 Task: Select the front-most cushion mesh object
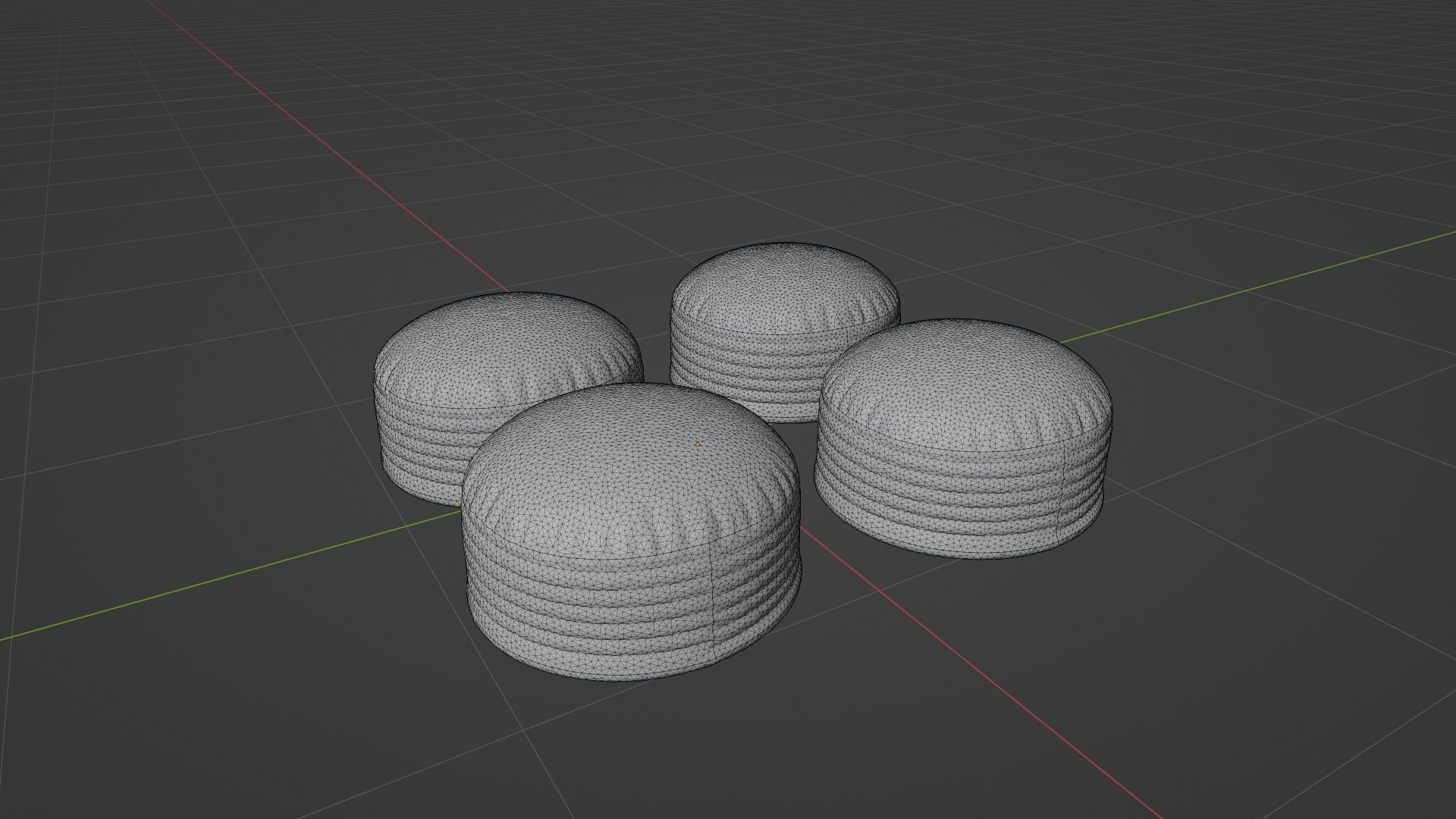pos(631,532)
